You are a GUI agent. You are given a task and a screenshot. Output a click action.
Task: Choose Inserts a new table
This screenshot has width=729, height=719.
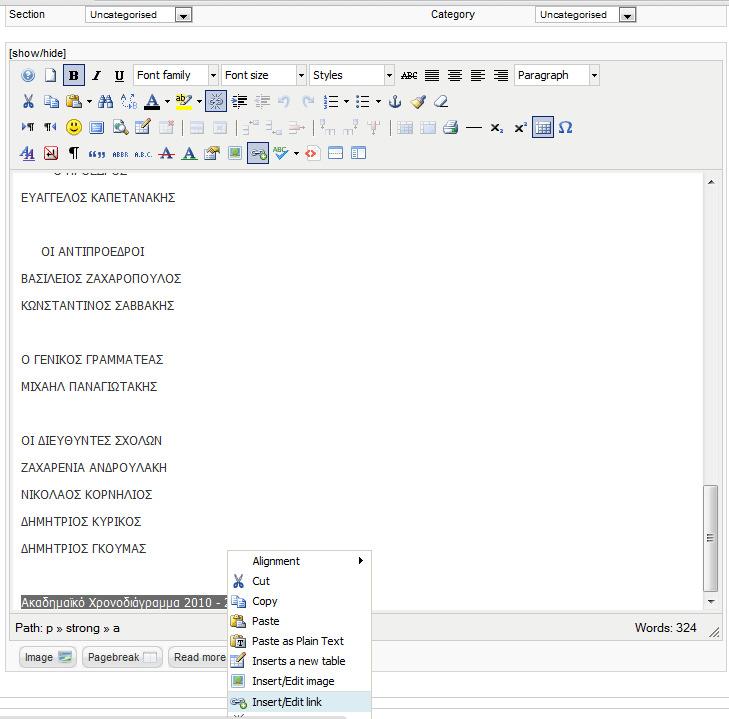pos(299,661)
